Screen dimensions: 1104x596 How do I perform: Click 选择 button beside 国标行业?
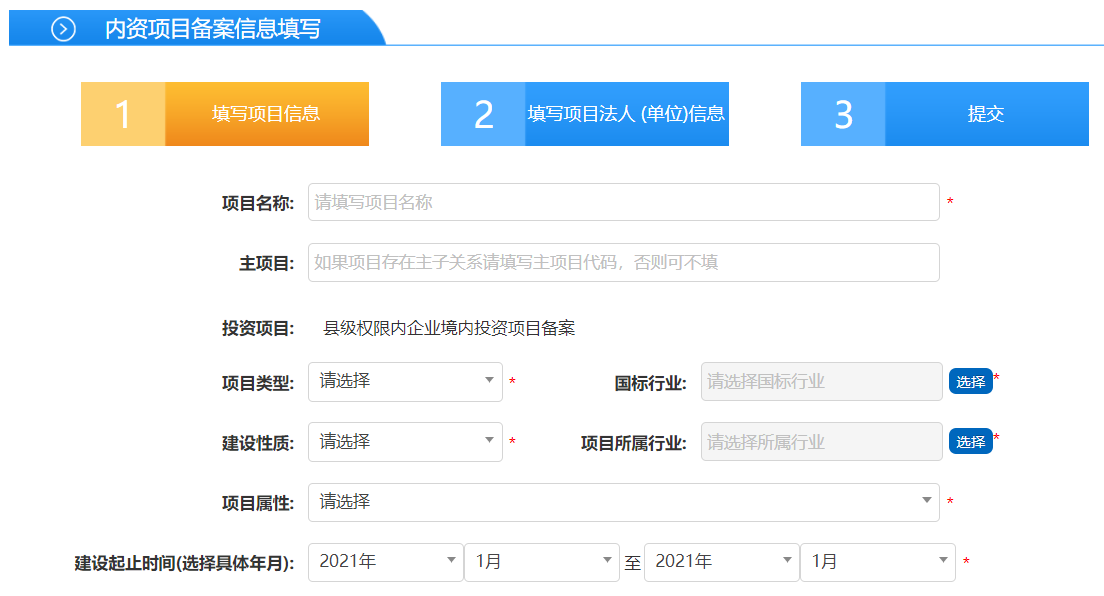click(x=970, y=381)
